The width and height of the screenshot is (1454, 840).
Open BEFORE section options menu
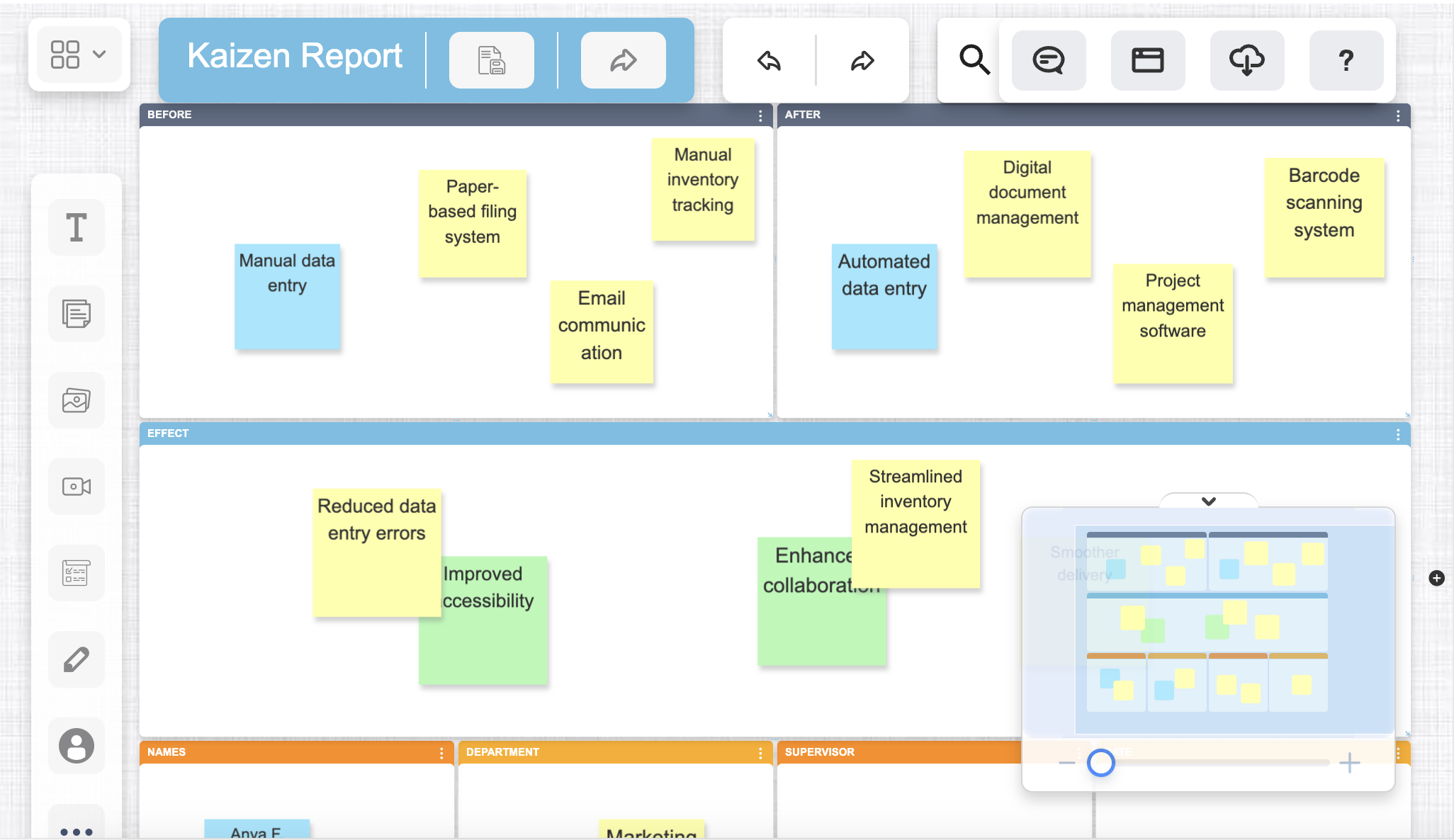click(x=760, y=115)
